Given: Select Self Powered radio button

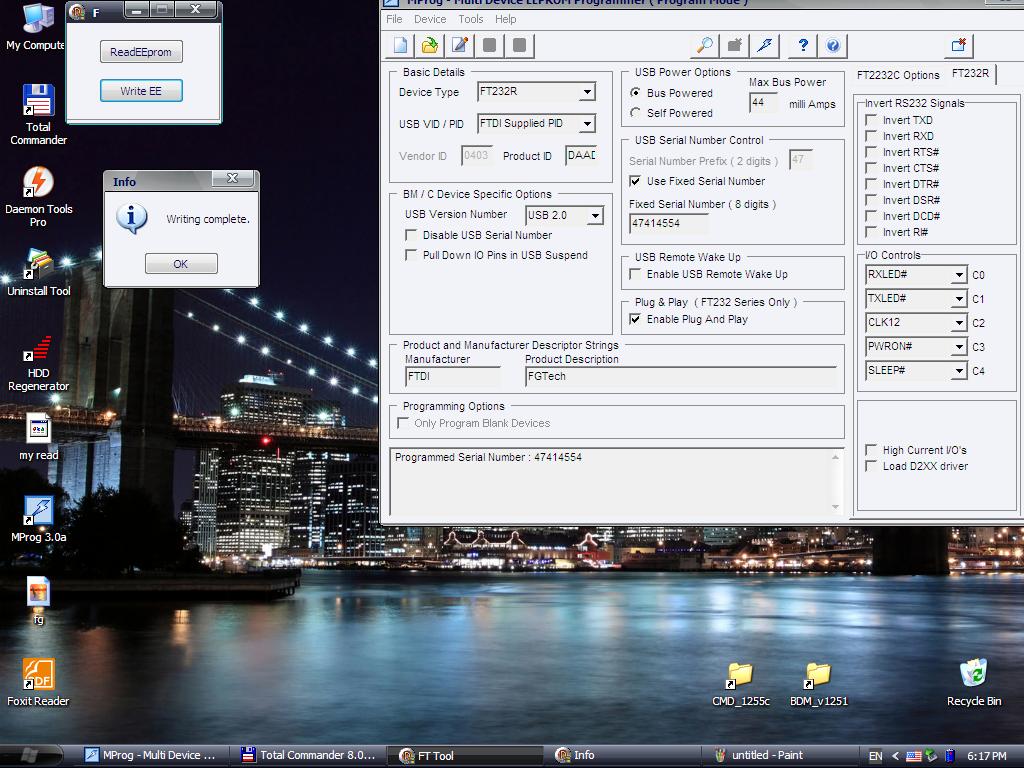Looking at the screenshot, I should click(x=636, y=113).
